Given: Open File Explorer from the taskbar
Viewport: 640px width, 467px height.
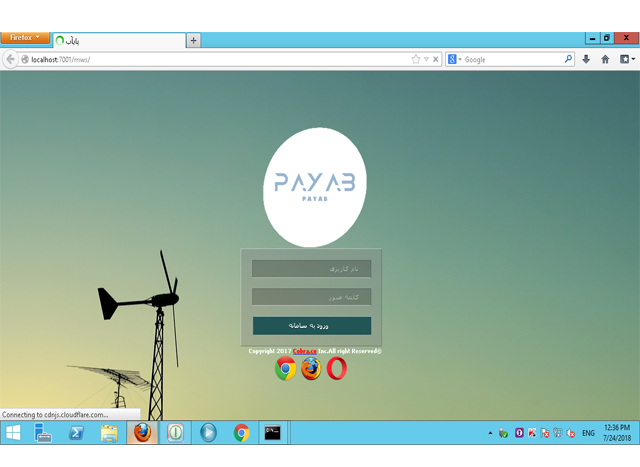Looking at the screenshot, I should (109, 433).
